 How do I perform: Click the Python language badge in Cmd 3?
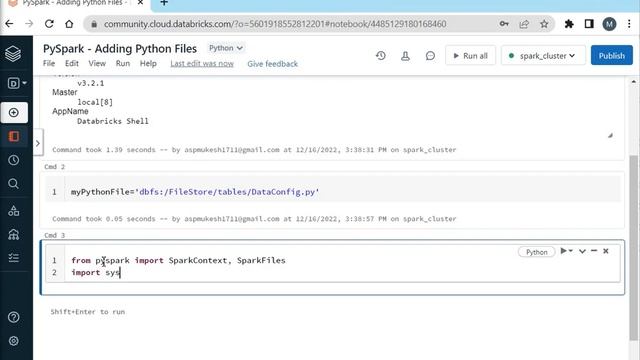point(536,252)
